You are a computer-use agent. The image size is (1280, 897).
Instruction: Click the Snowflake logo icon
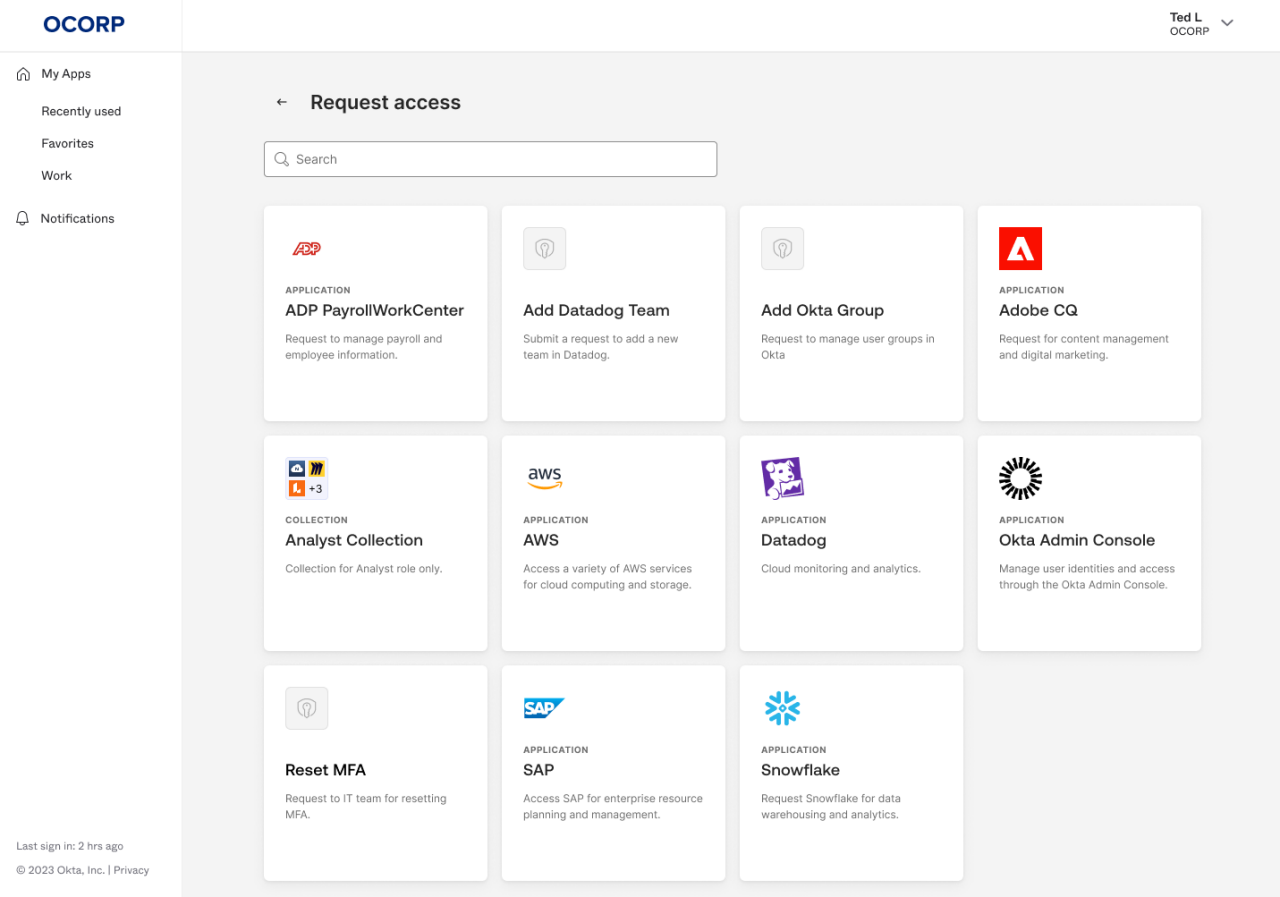tap(783, 708)
